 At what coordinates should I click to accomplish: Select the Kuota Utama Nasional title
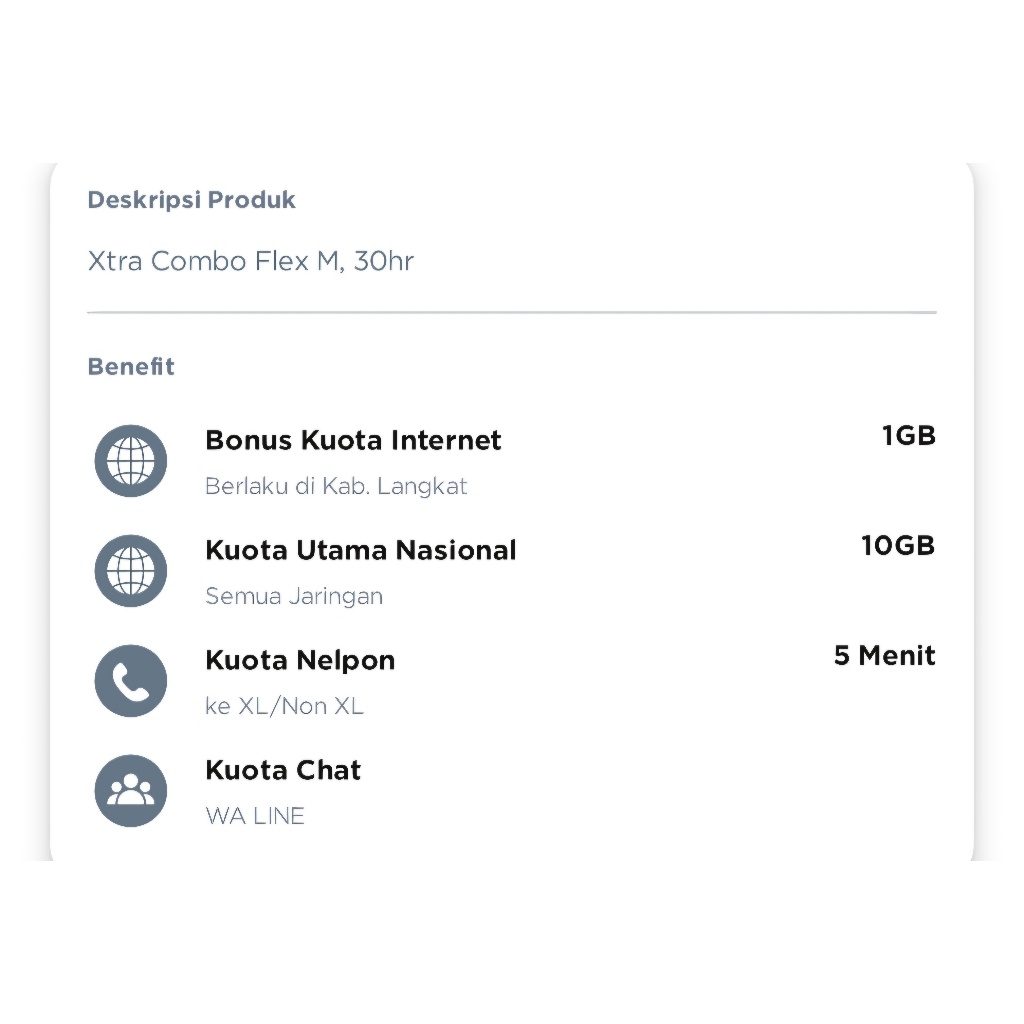[x=360, y=550]
